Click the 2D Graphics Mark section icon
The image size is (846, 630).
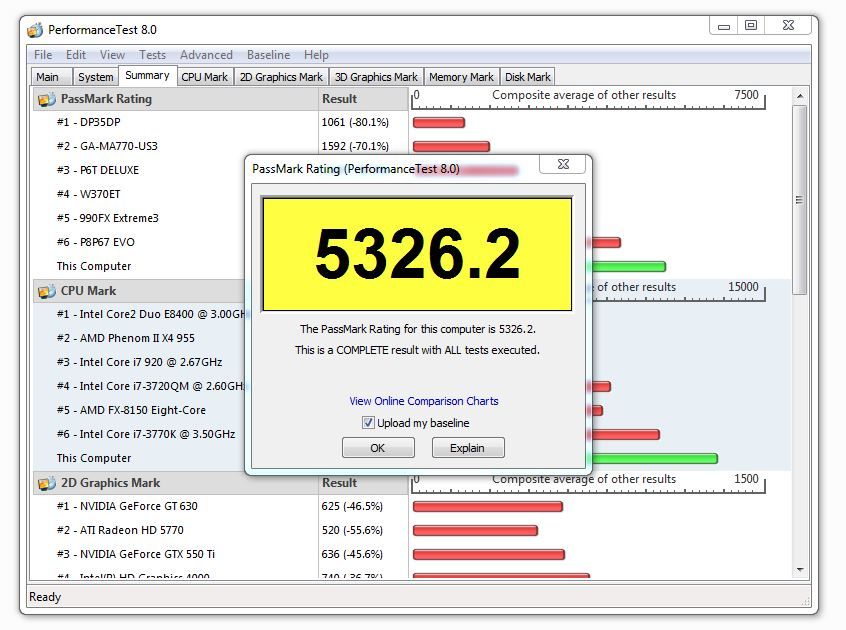[46, 483]
